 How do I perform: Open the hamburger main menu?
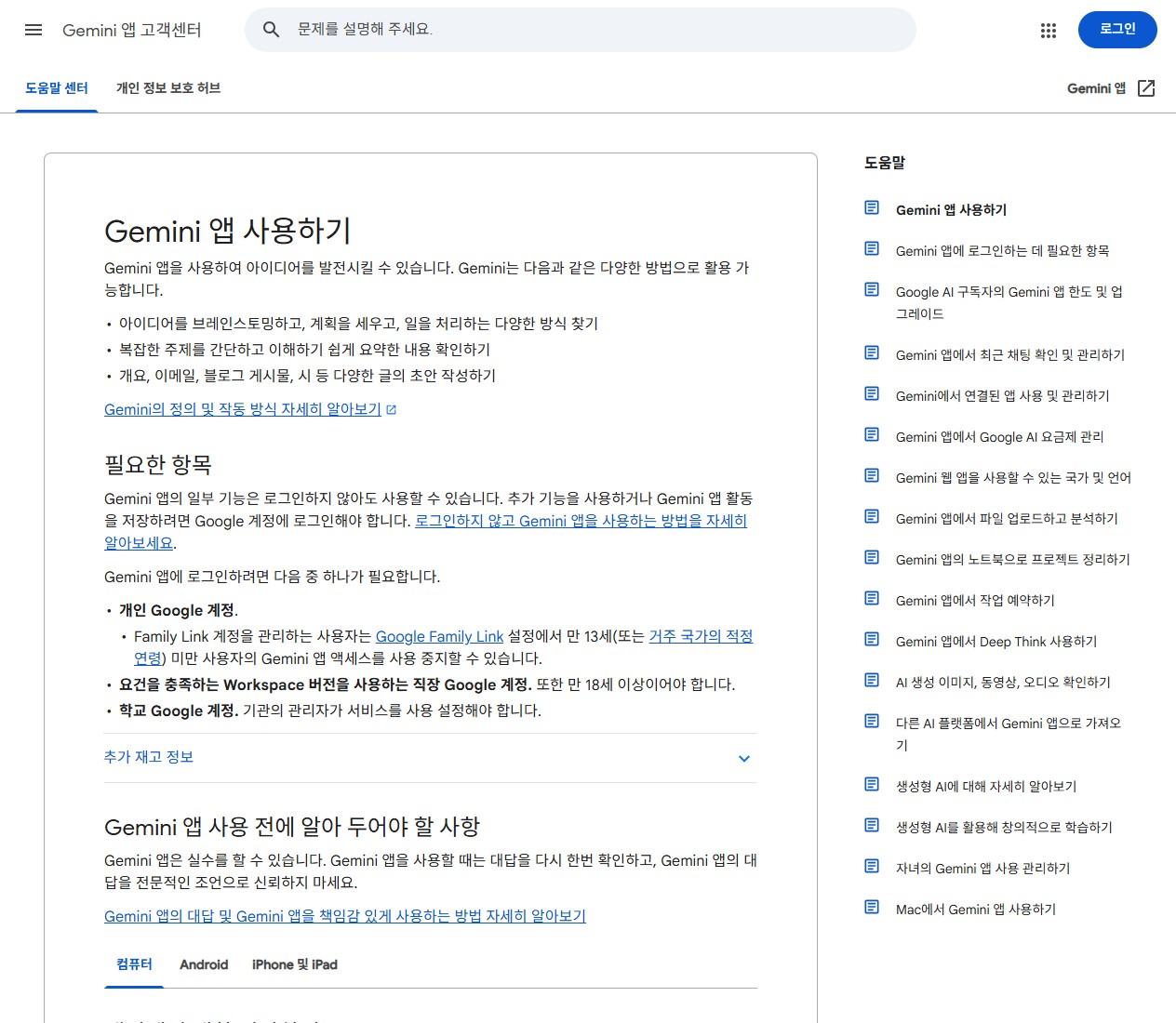pyautogui.click(x=33, y=30)
